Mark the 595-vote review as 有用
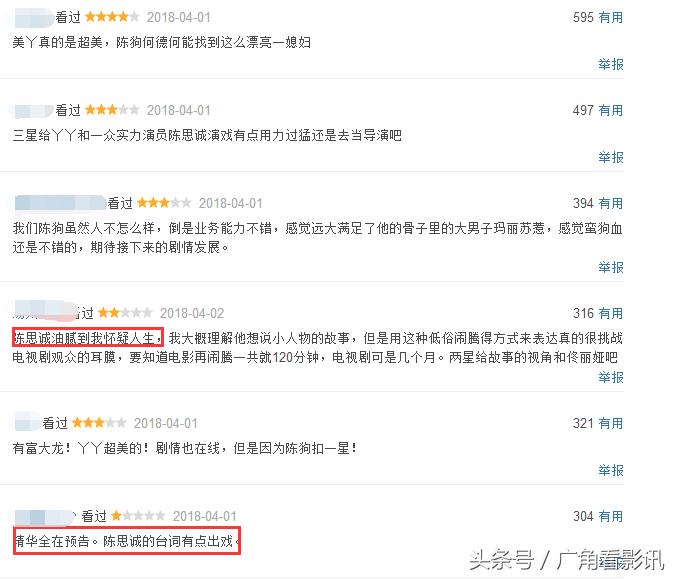Image resolution: width=678 pixels, height=579 pixels. tap(611, 17)
